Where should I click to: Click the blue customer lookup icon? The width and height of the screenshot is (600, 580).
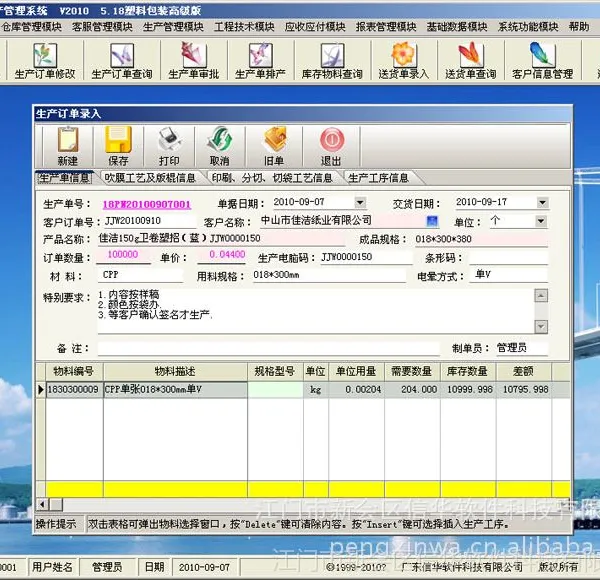pyautogui.click(x=432, y=221)
